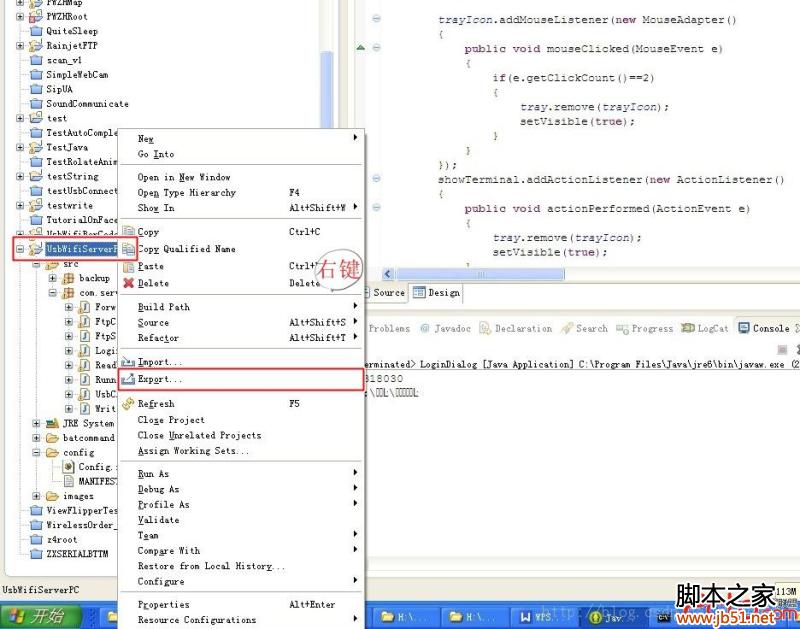Click the Paste icon in context menu
Screen dimensions: 800x629
pos(127,267)
